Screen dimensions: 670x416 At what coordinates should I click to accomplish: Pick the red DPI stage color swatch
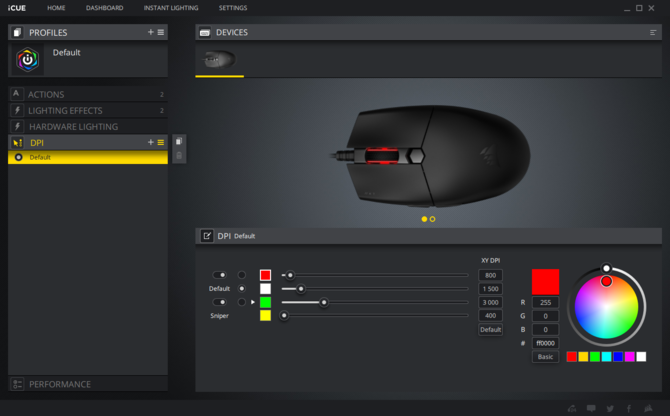pyautogui.click(x=265, y=275)
